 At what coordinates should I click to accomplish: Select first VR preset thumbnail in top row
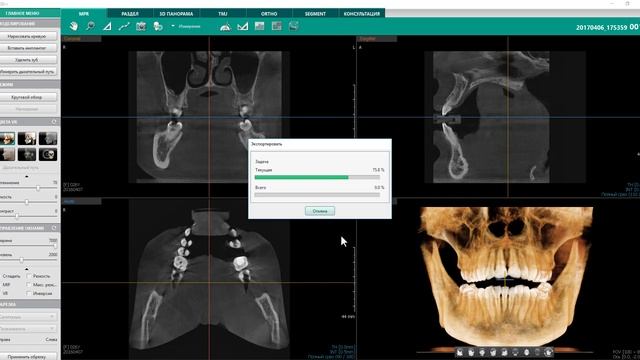[x=7, y=138]
